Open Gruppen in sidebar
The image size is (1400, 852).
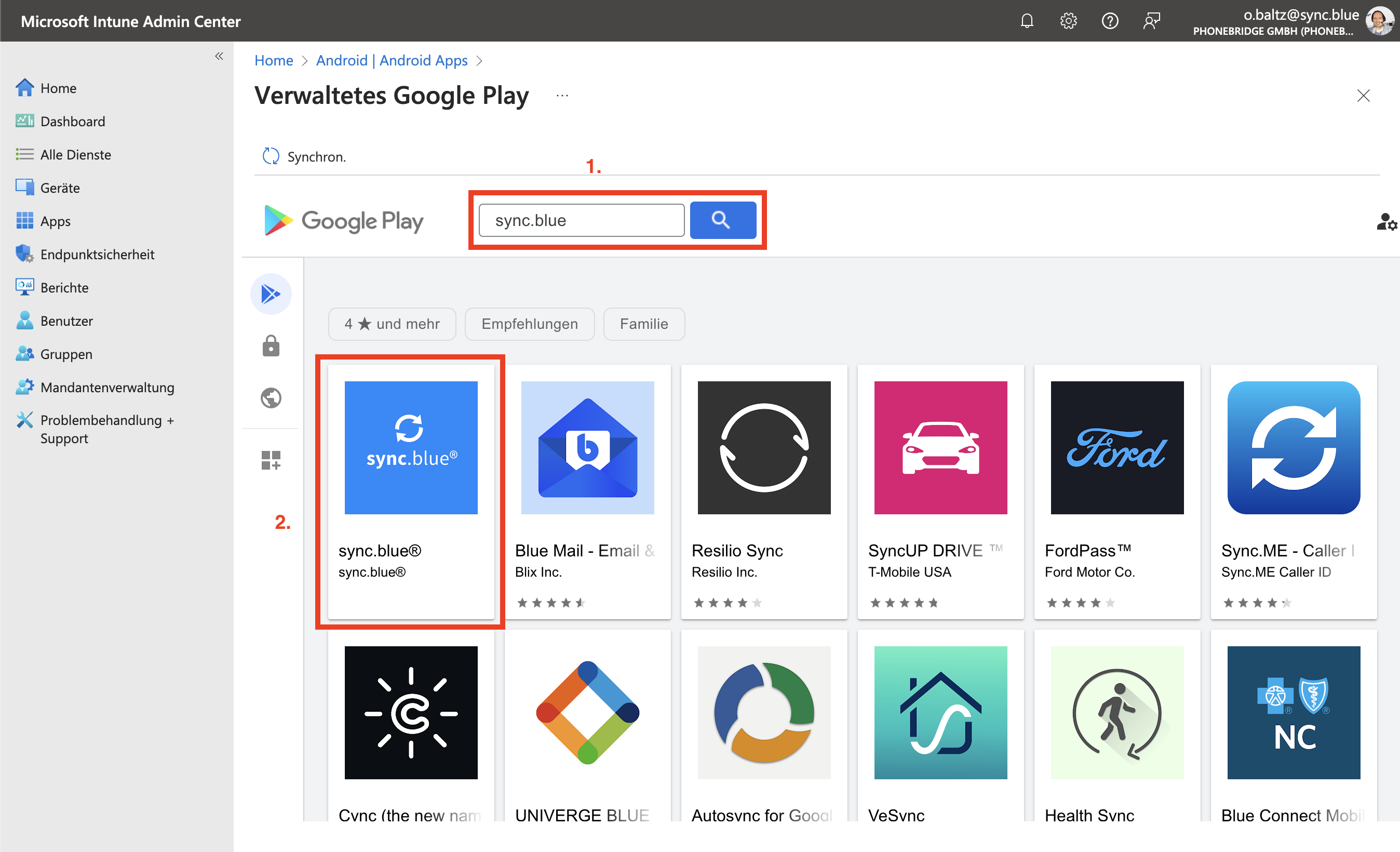[55, 354]
